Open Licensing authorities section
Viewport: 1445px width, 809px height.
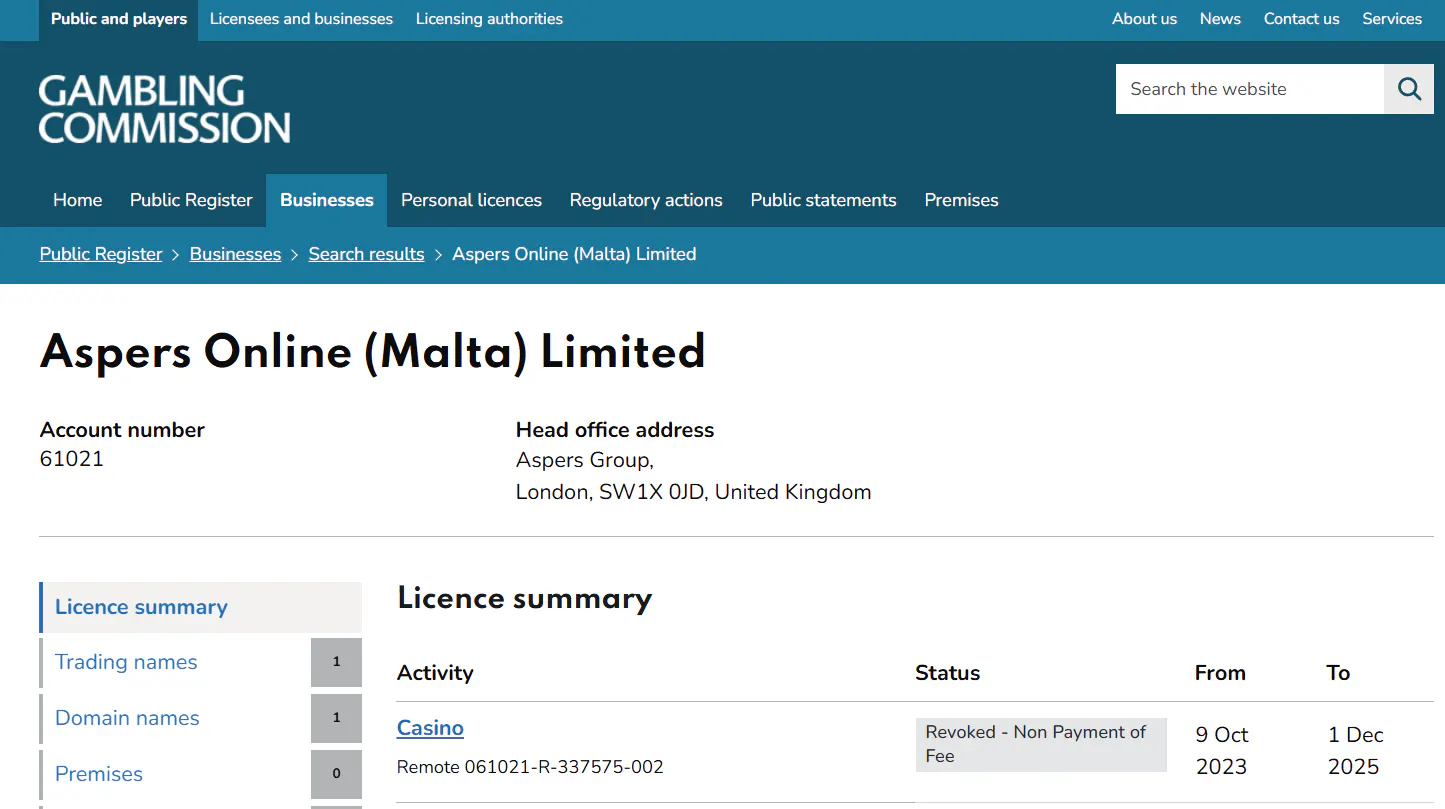pos(489,19)
